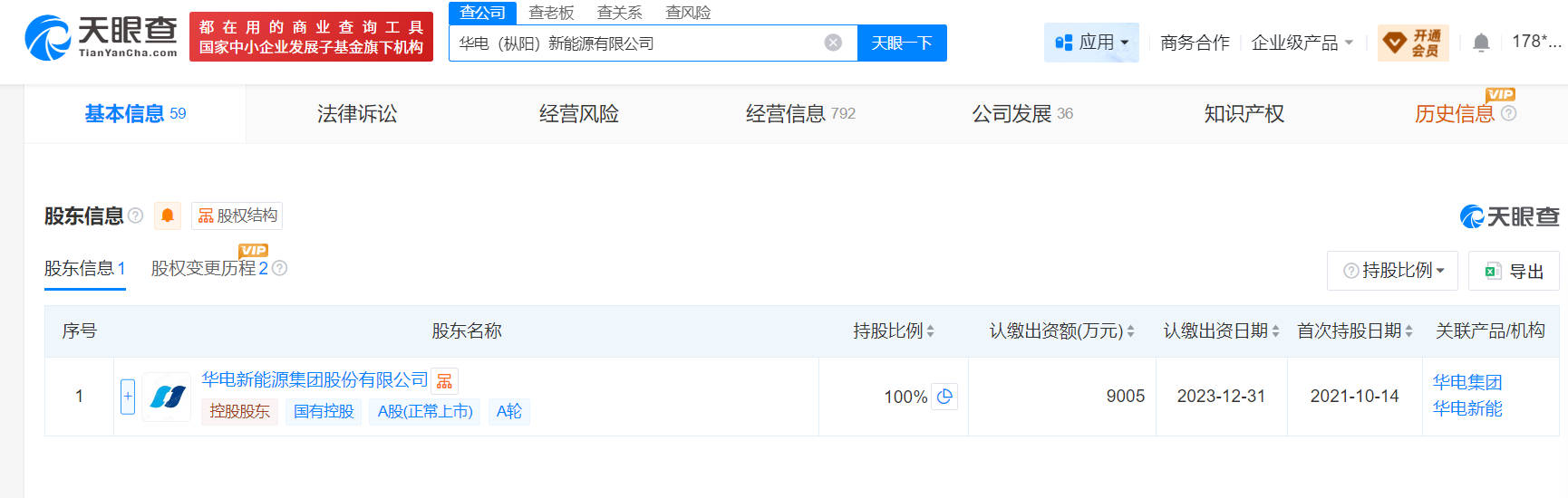The image size is (1568, 498).
Task: Open the 华电集团 related link
Action: tap(1467, 382)
